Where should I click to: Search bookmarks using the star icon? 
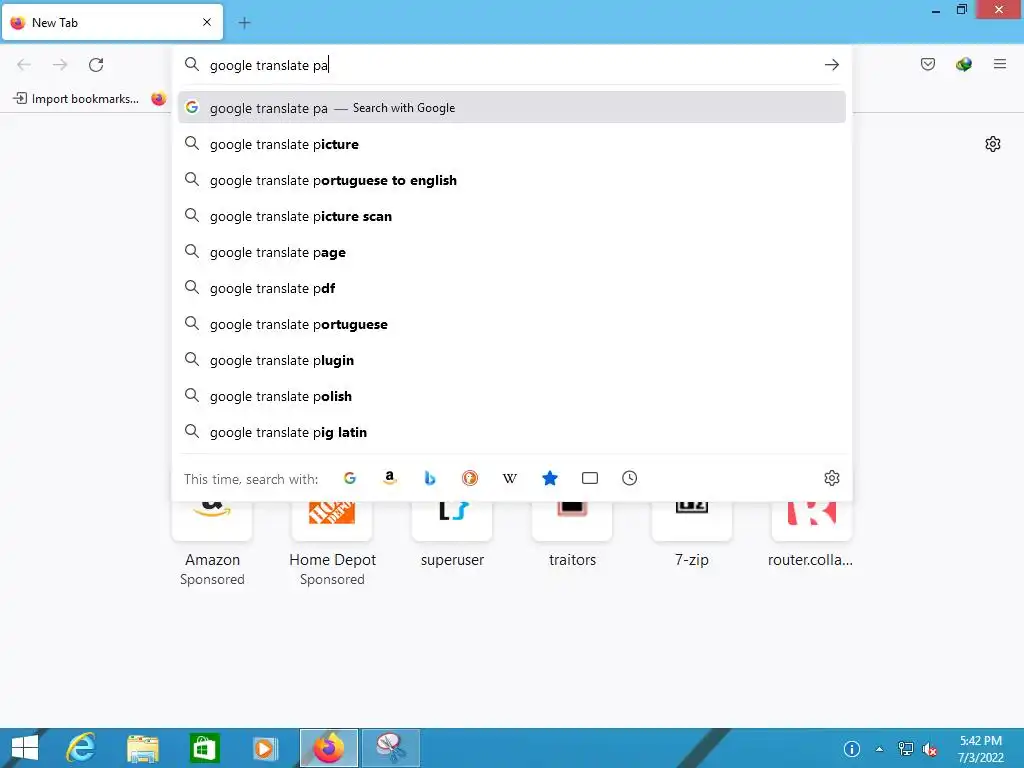(x=550, y=478)
